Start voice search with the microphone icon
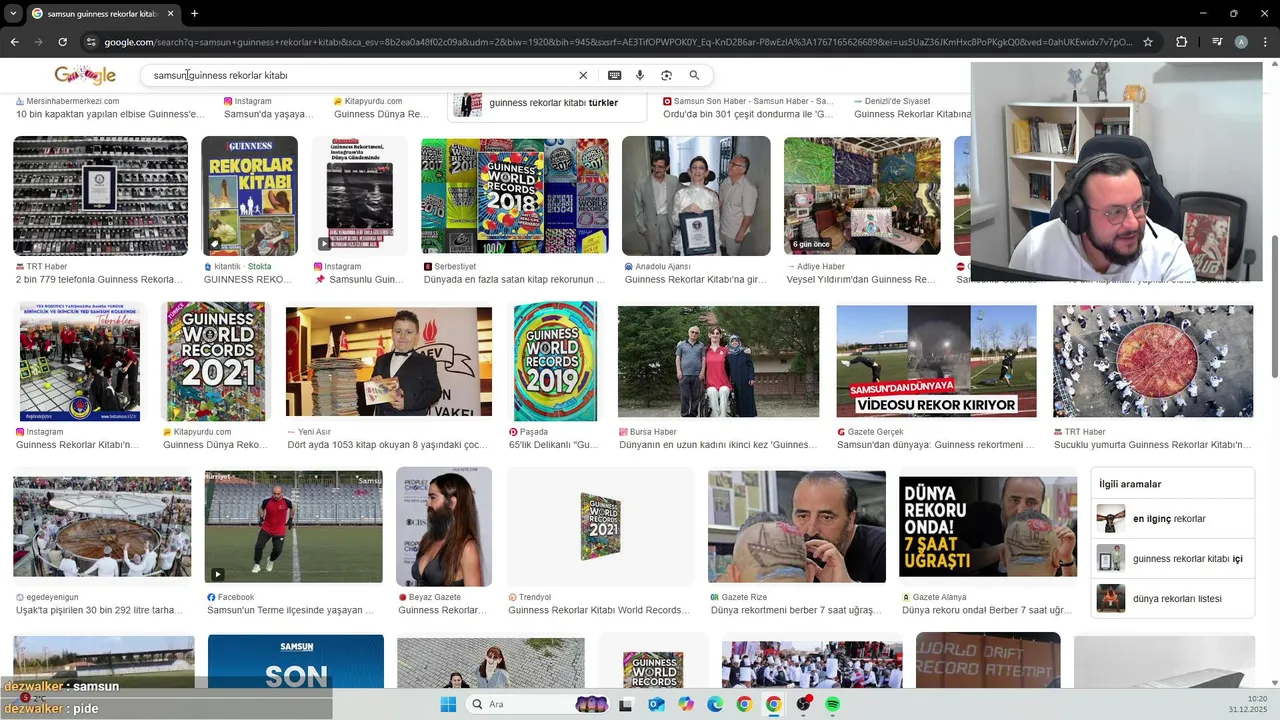The width and height of the screenshot is (1280, 720). click(640, 75)
